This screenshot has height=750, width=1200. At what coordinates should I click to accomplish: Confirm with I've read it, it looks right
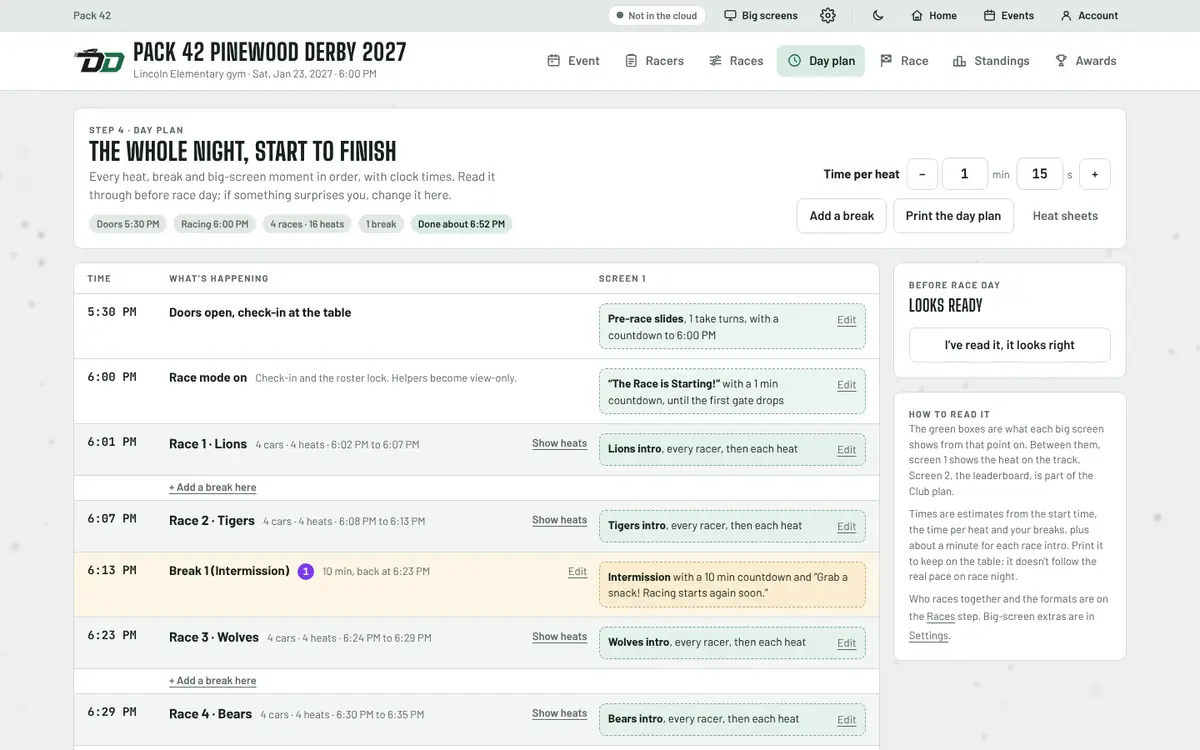coord(1010,345)
